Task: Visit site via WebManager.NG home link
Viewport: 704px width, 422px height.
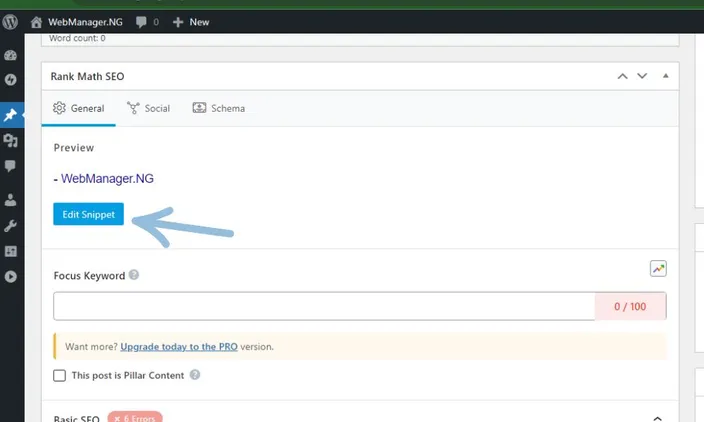Action: click(x=77, y=22)
